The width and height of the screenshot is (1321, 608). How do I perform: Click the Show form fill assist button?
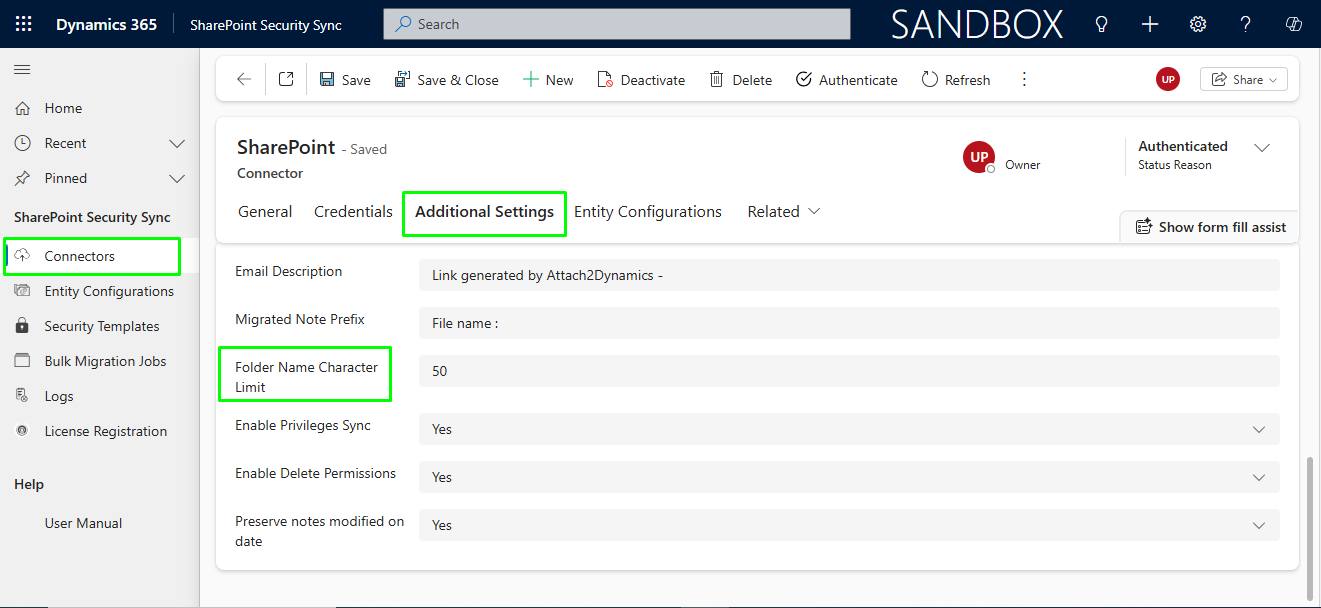pyautogui.click(x=1210, y=227)
